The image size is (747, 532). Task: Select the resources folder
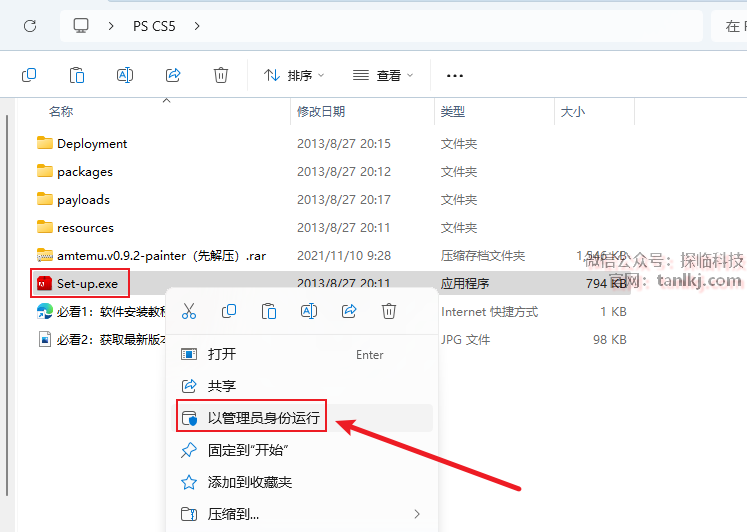click(85, 228)
